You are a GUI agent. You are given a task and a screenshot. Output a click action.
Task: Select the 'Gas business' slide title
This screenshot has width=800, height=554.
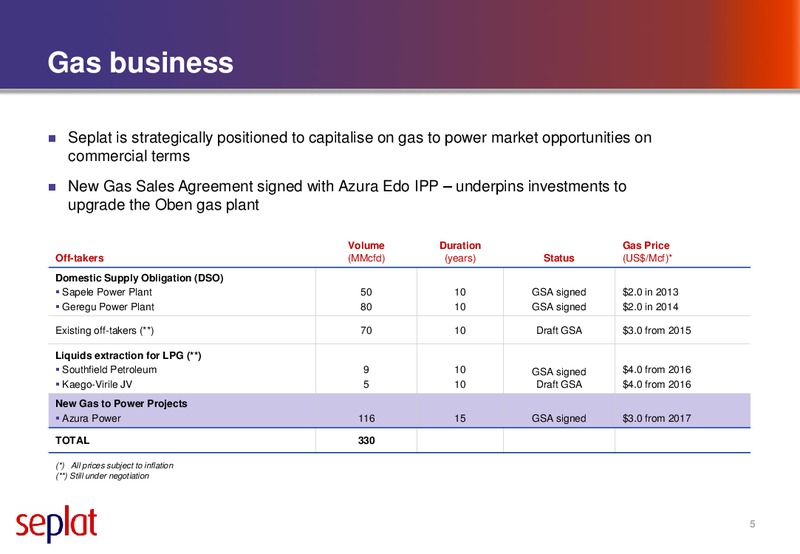[x=140, y=63]
